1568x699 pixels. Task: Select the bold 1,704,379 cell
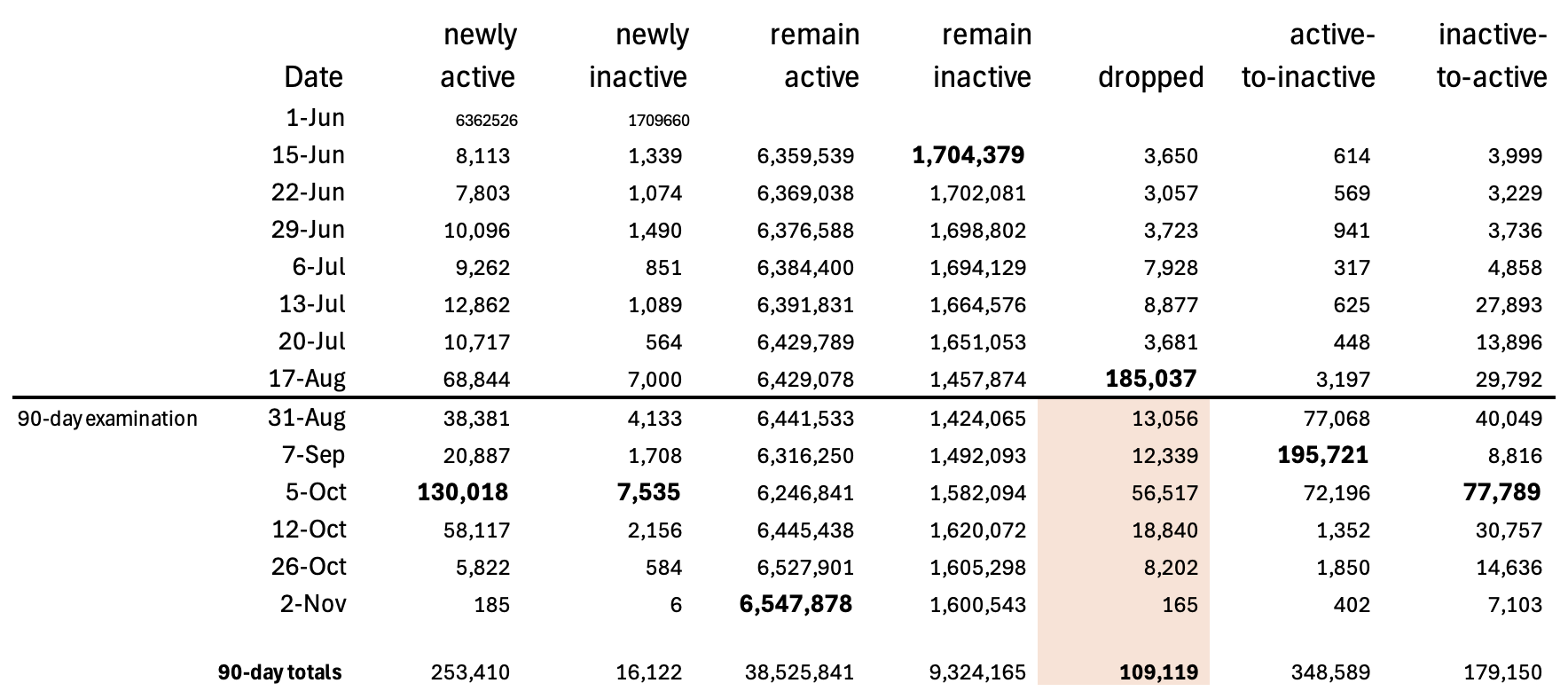[x=968, y=155]
